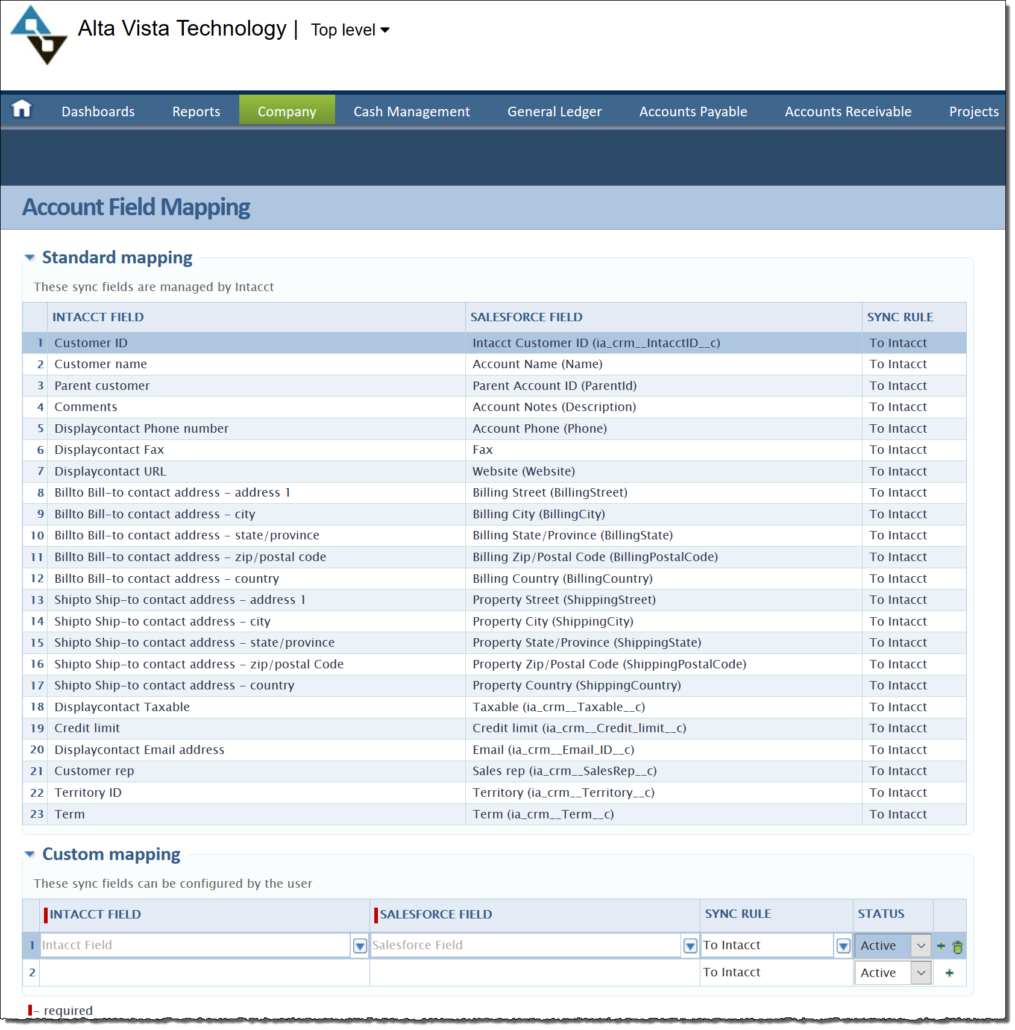Click the STATUS header in Custom mapping
This screenshot has width=1015, height=1030.
click(x=881, y=914)
